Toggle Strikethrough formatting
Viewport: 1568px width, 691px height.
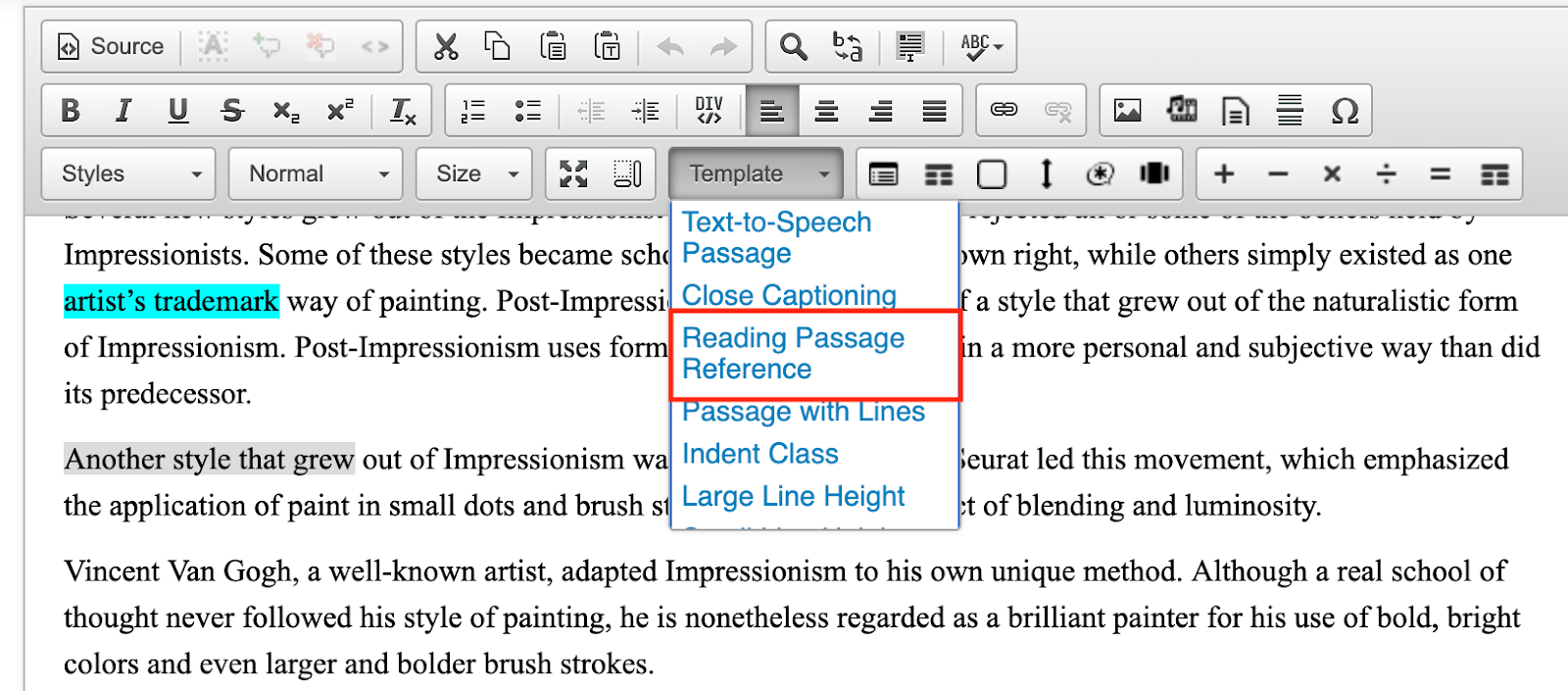pos(231,110)
